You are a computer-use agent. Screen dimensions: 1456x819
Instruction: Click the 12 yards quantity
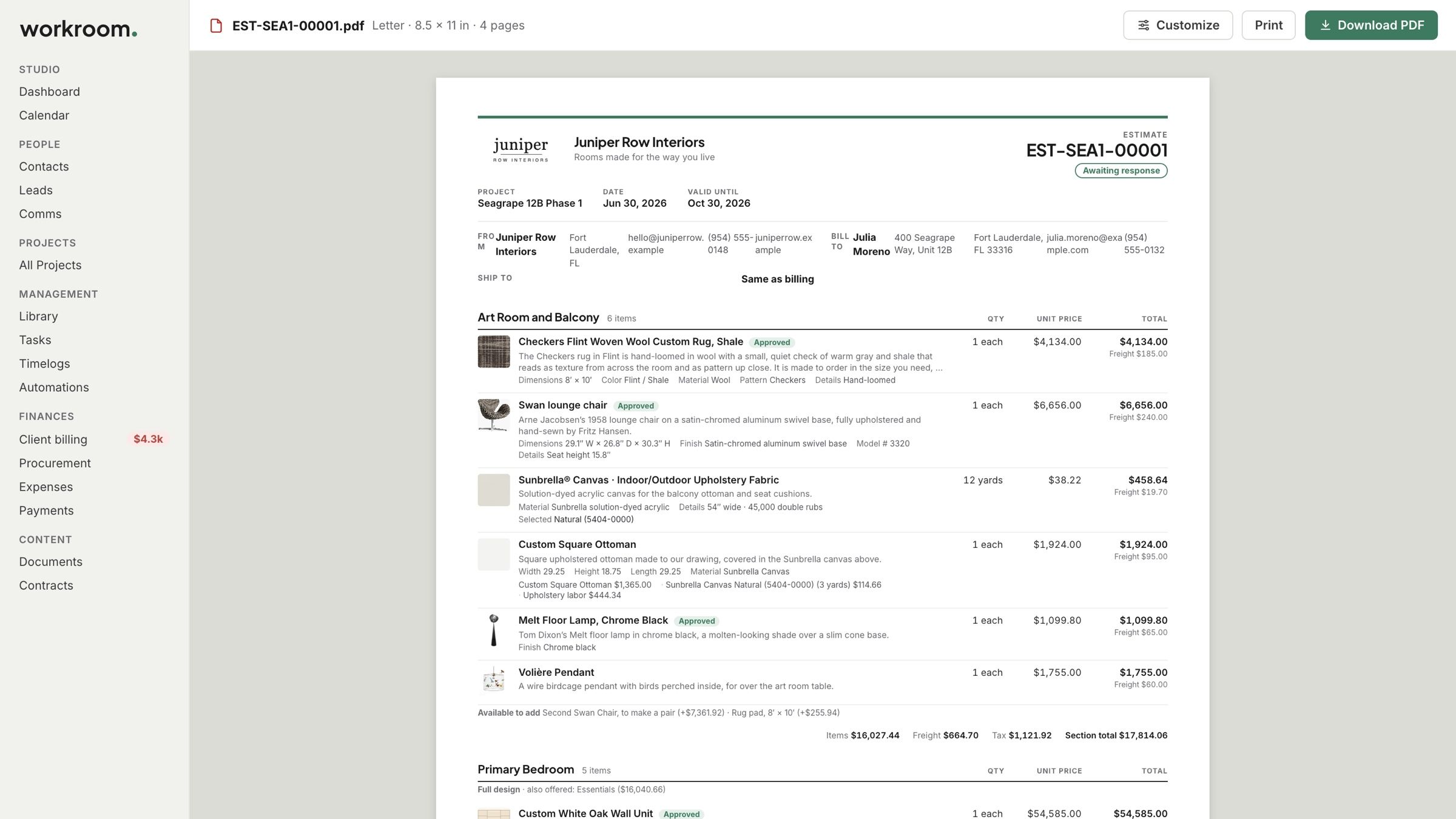(982, 480)
